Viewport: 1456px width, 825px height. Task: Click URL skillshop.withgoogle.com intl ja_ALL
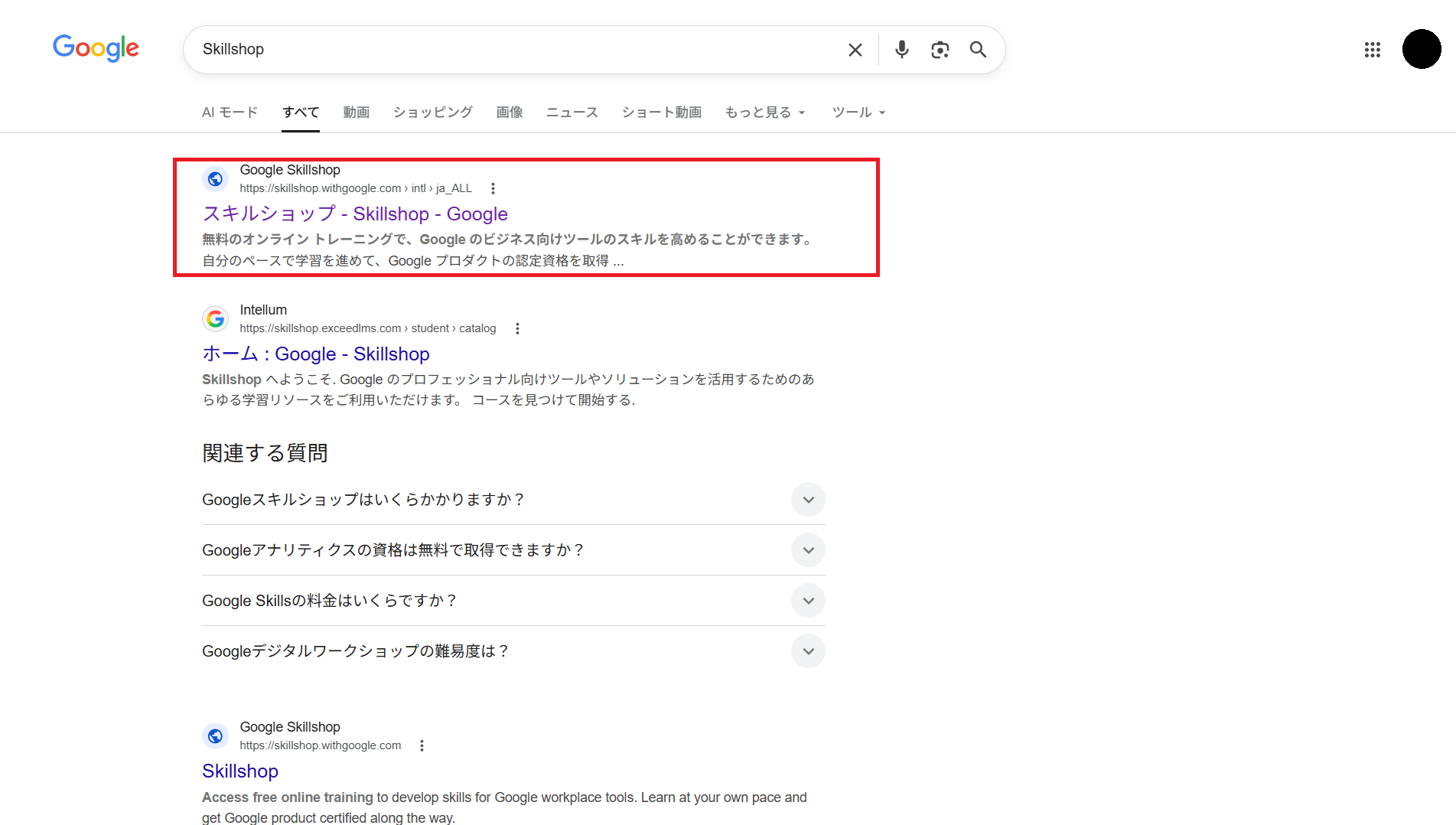[356, 188]
